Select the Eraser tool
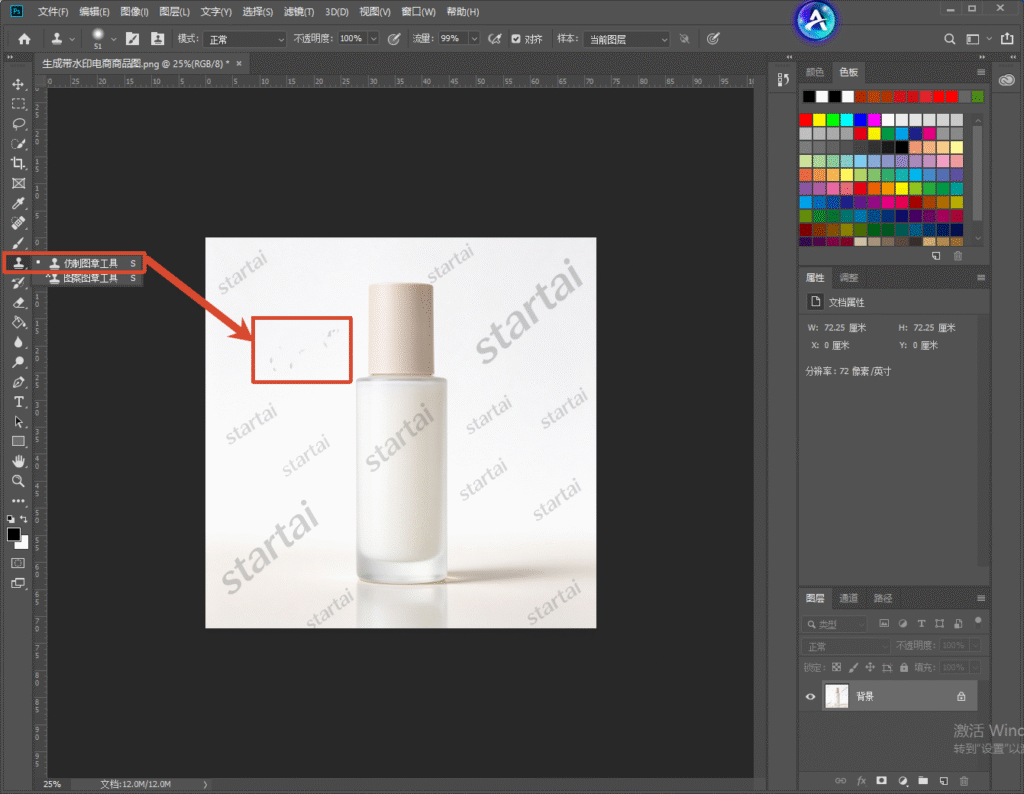1024x794 pixels. tap(18, 302)
